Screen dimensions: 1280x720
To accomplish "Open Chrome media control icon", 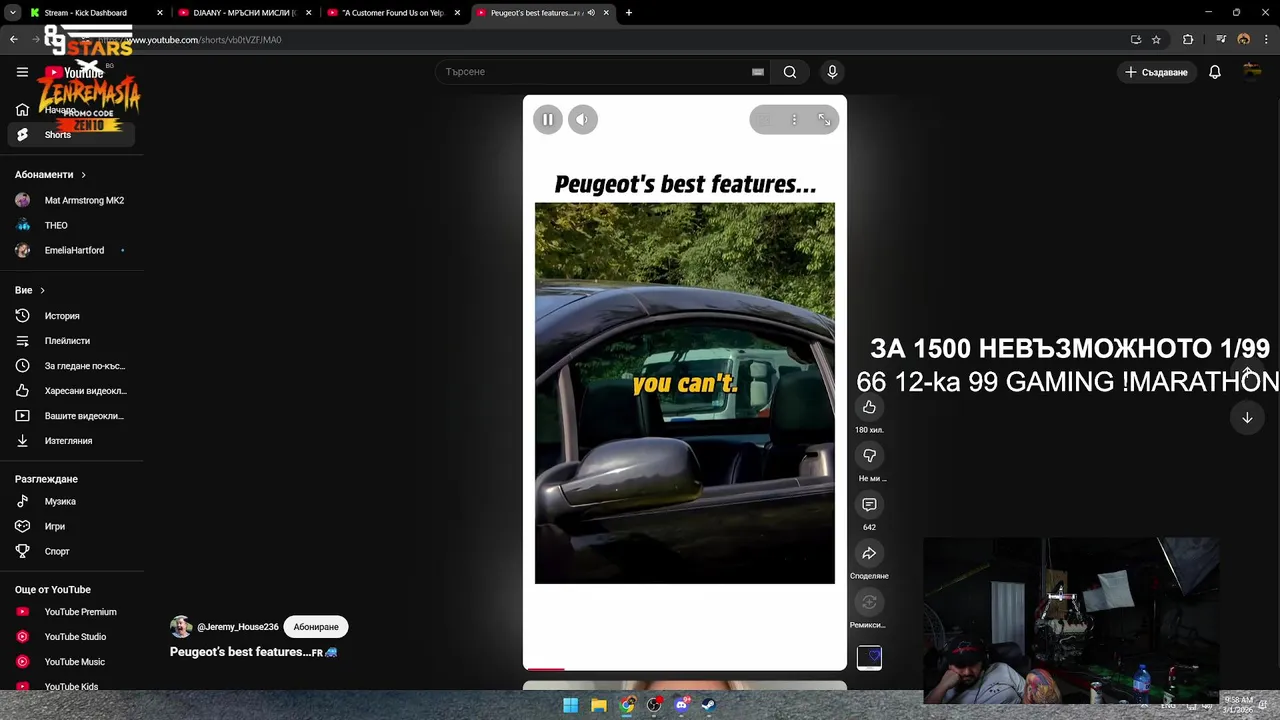I will click(1221, 40).
